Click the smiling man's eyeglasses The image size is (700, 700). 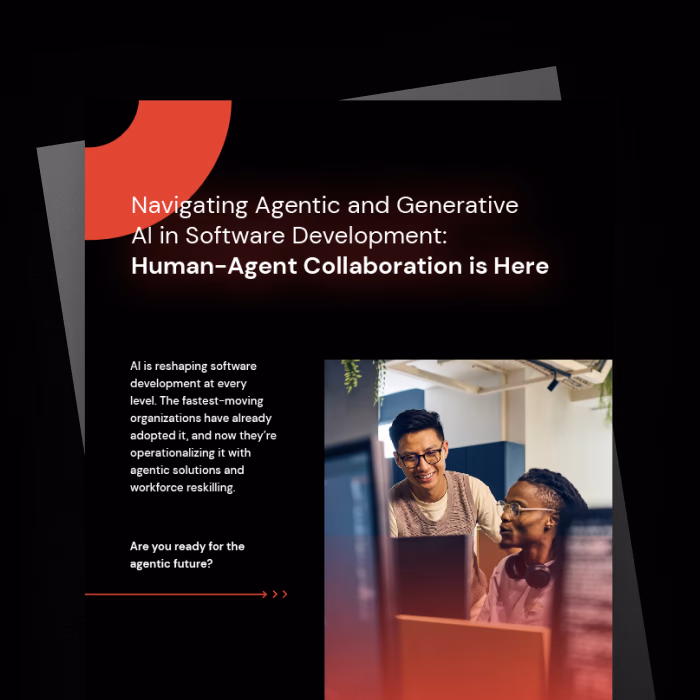coord(419,459)
